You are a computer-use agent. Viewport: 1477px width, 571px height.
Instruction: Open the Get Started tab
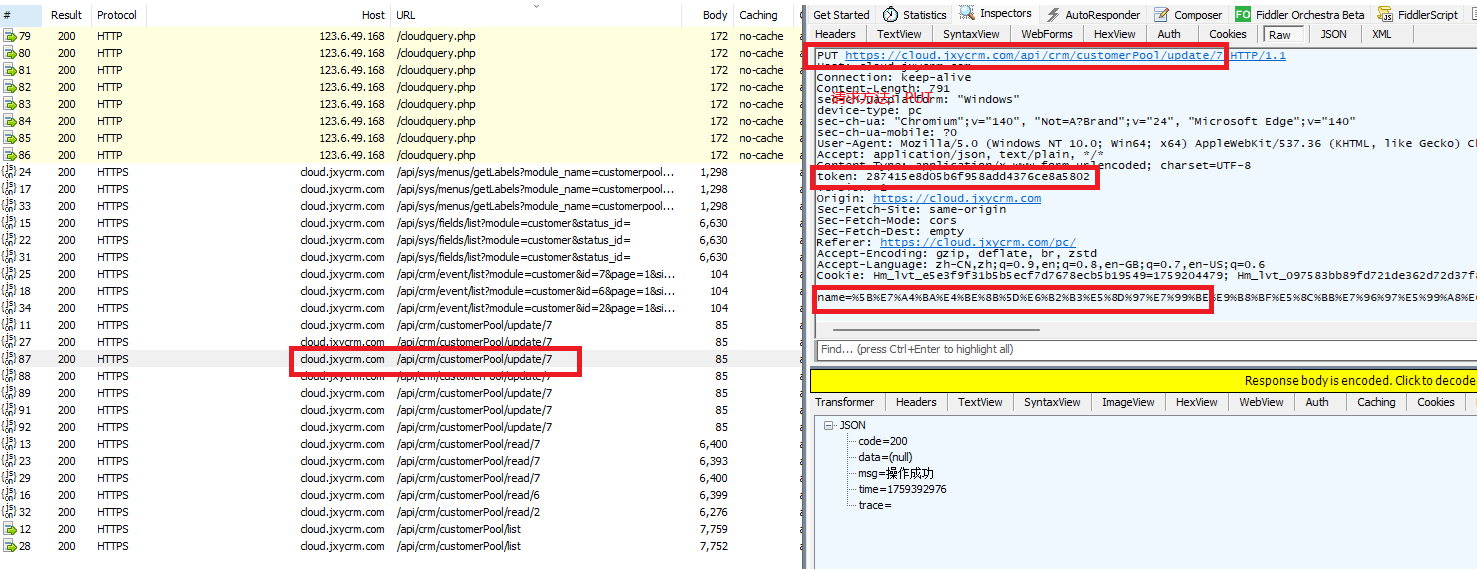pyautogui.click(x=841, y=15)
